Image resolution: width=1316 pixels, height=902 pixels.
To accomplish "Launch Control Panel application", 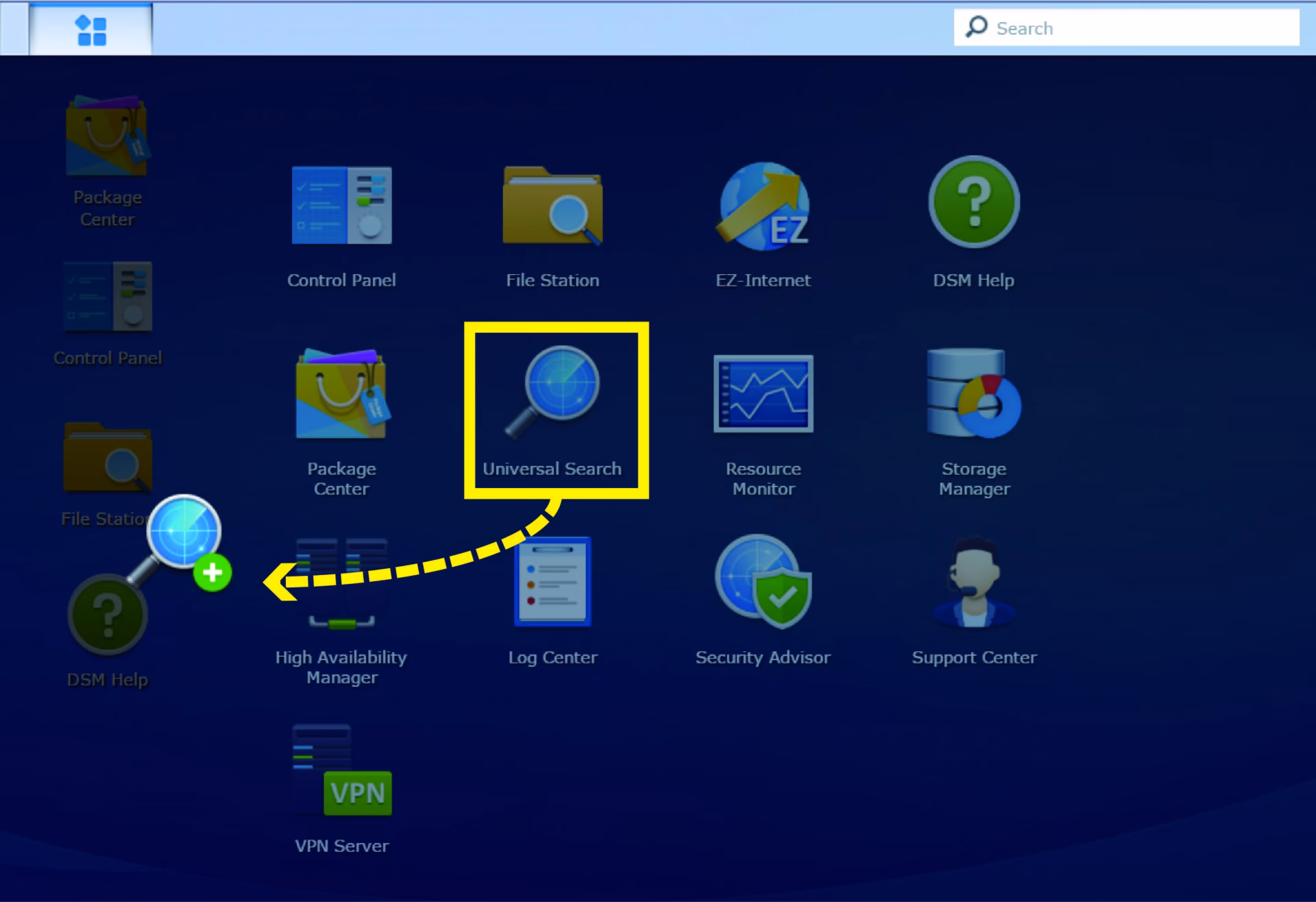I will (x=341, y=206).
